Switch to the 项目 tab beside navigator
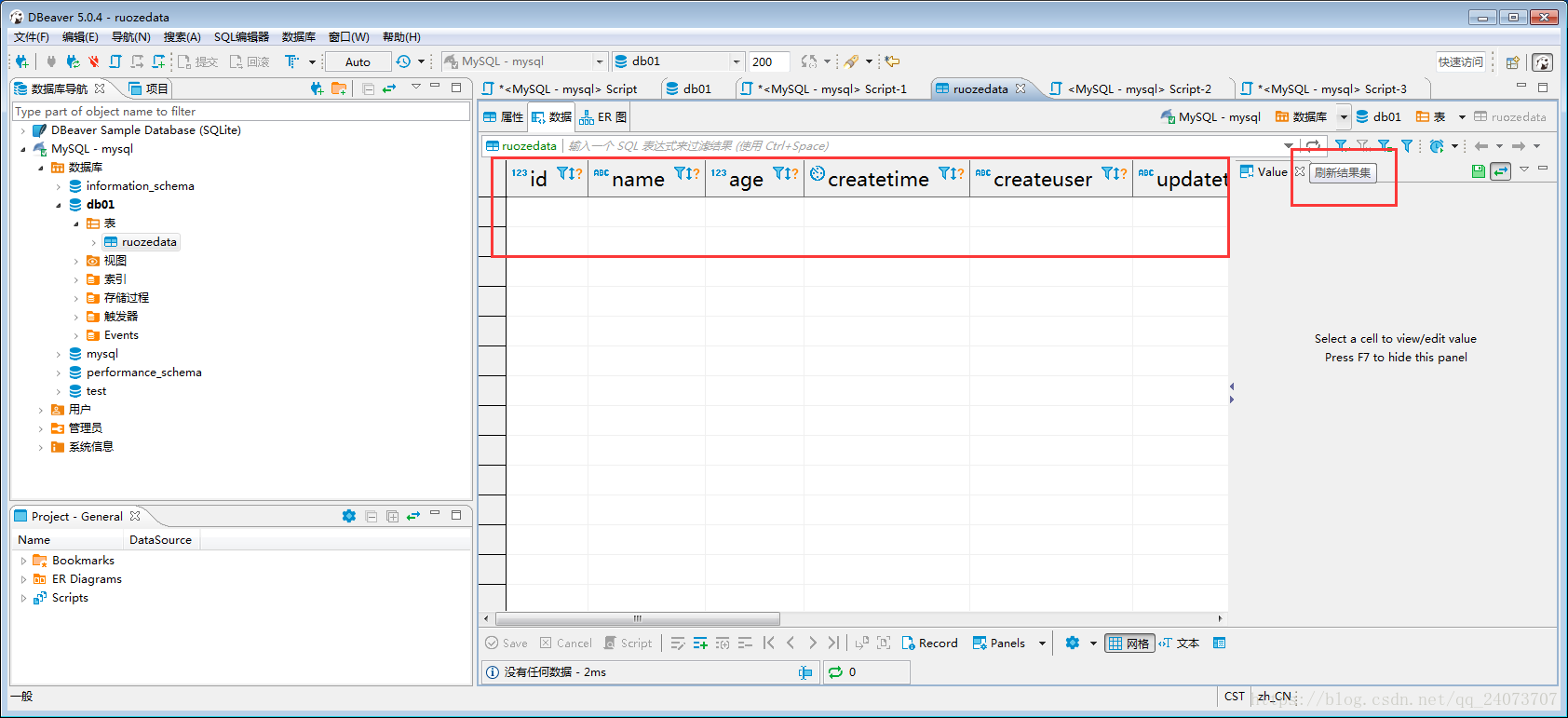This screenshot has height=718, width=1568. point(148,88)
